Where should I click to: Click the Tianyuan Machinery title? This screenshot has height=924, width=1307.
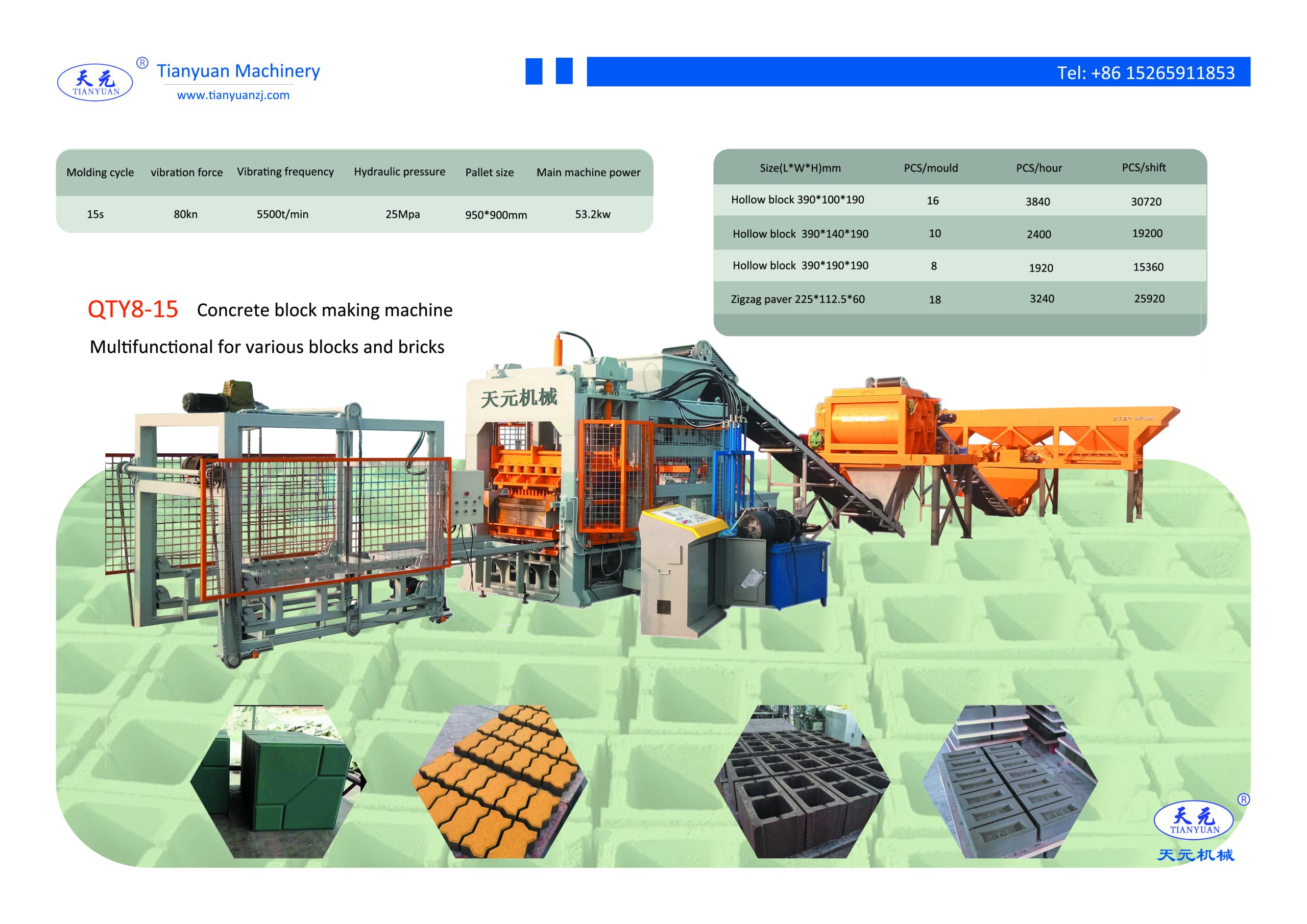point(238,70)
